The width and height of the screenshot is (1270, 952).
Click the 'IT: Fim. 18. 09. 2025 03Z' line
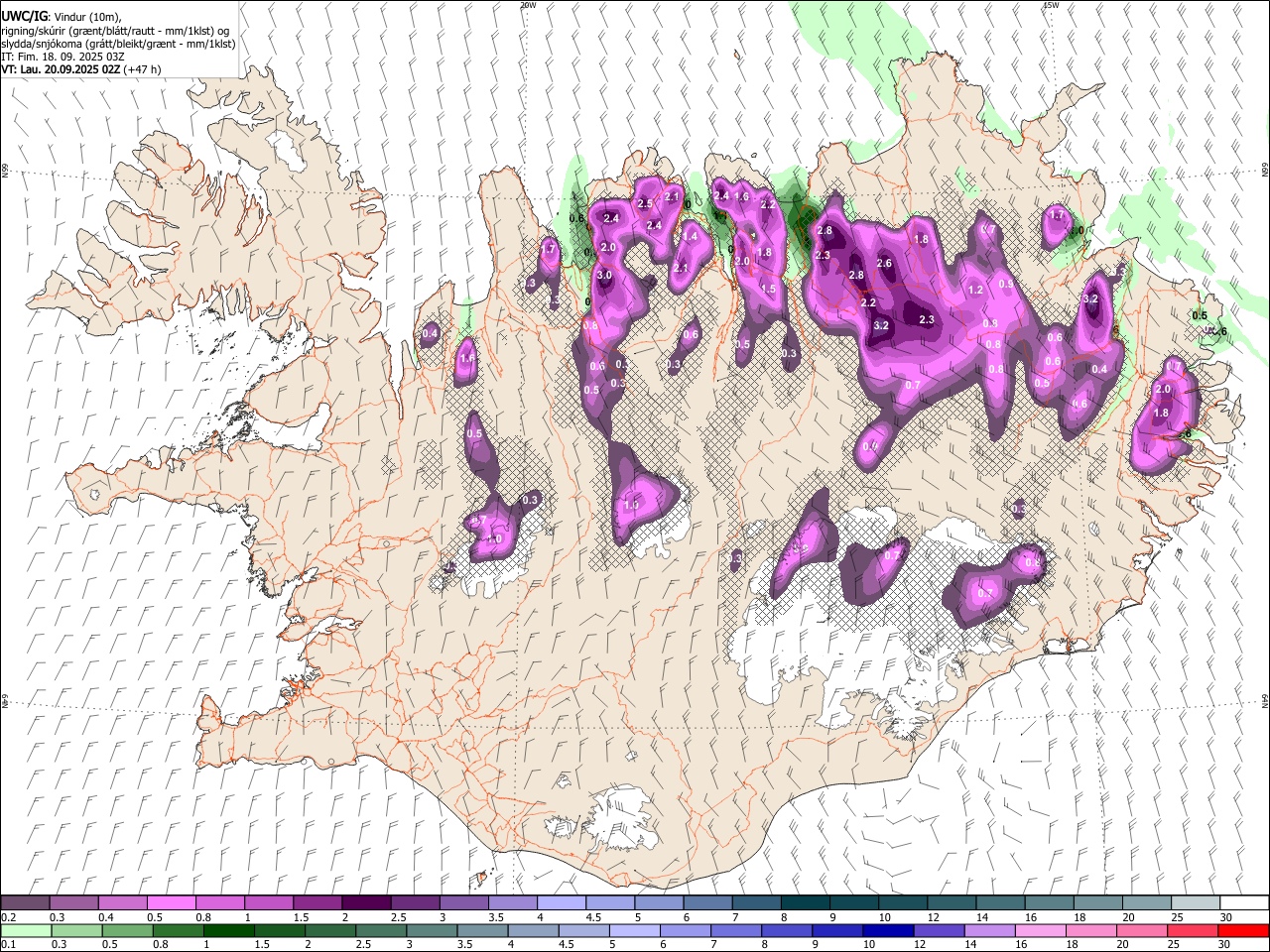(x=63, y=57)
